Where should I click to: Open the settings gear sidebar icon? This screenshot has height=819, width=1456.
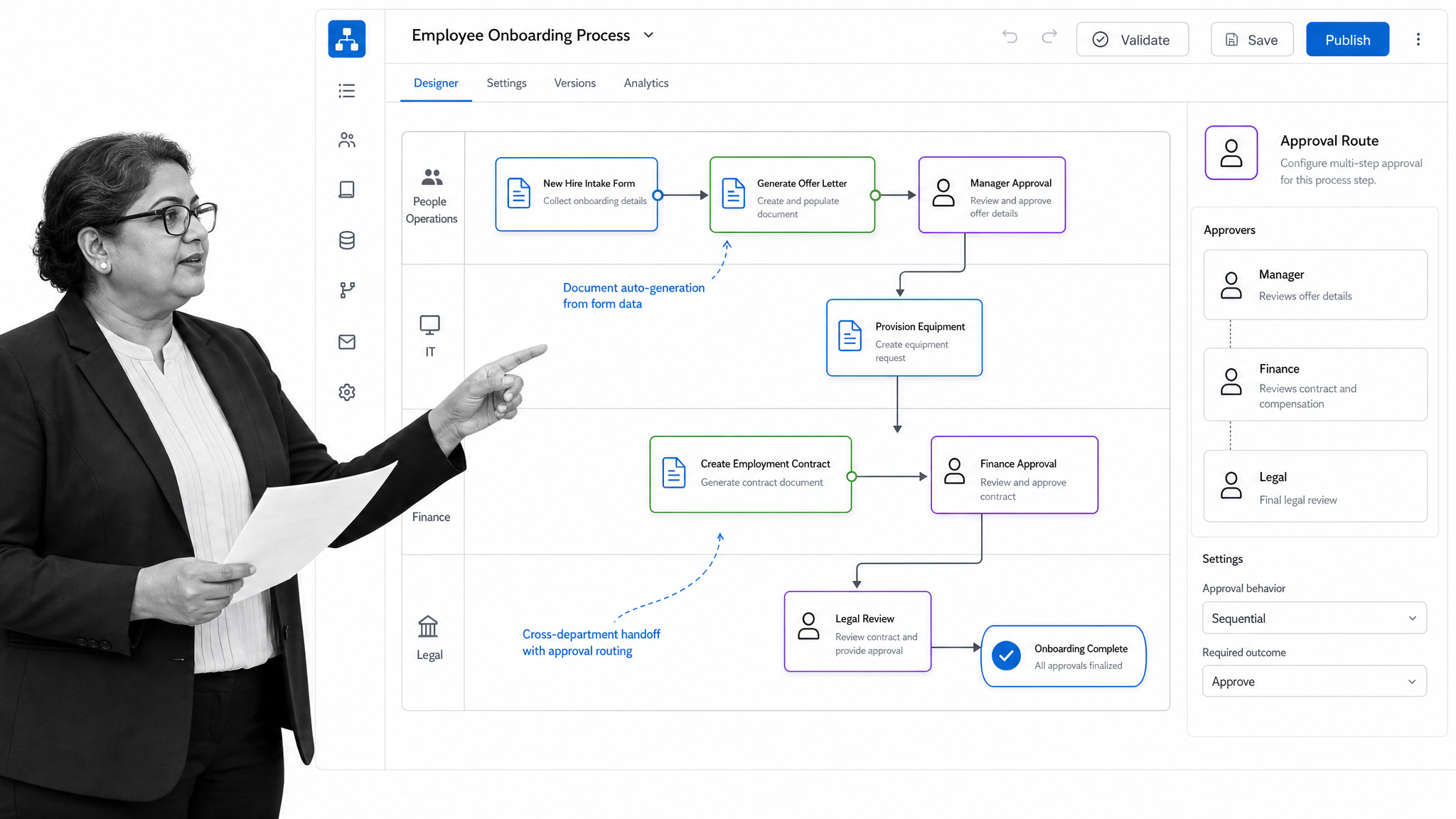click(x=347, y=392)
